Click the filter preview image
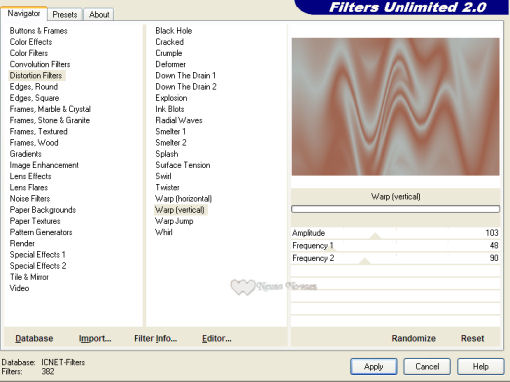Viewport: 510px width, 382px height. 396,107
